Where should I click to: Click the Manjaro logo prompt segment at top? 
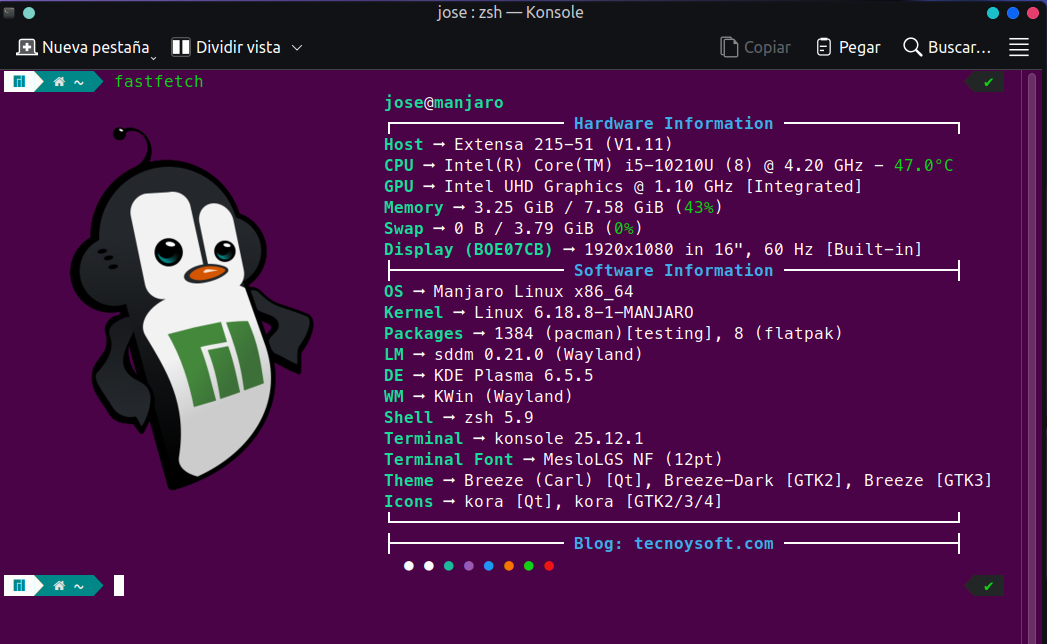pos(18,82)
